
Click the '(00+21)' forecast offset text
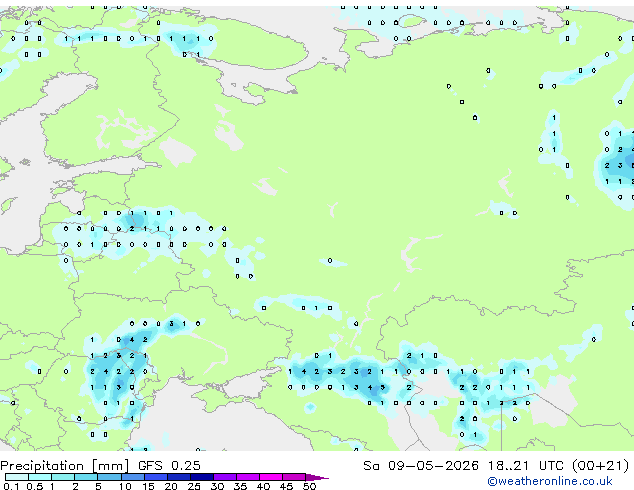pos(600,466)
